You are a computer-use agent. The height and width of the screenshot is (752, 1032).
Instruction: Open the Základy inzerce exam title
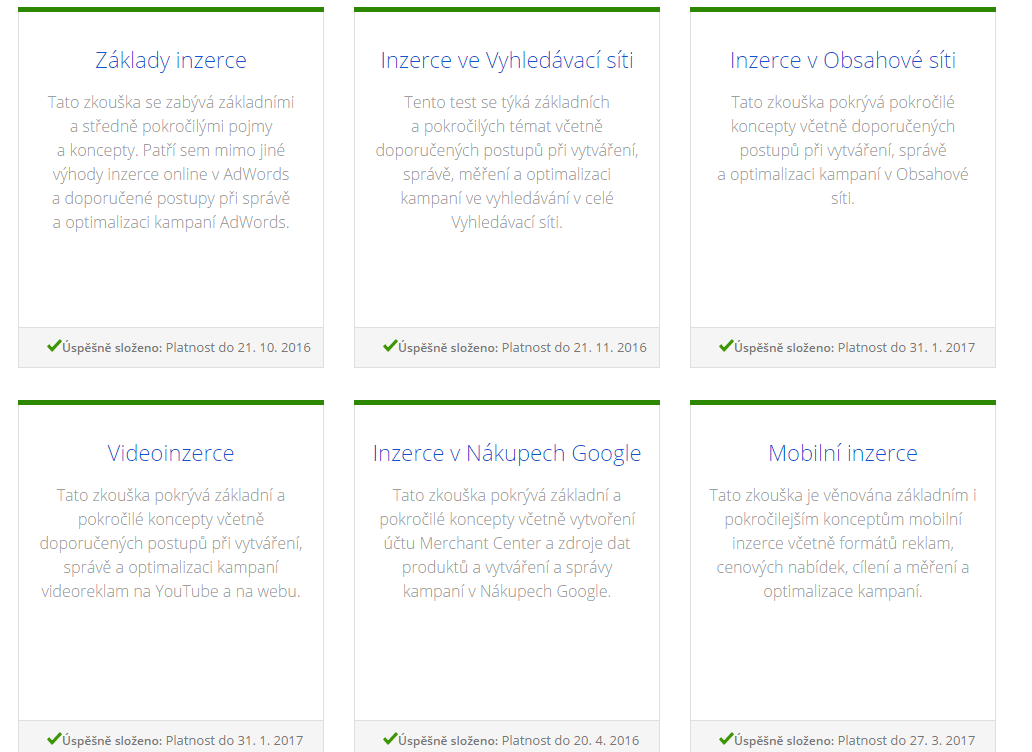pyautogui.click(x=171, y=60)
